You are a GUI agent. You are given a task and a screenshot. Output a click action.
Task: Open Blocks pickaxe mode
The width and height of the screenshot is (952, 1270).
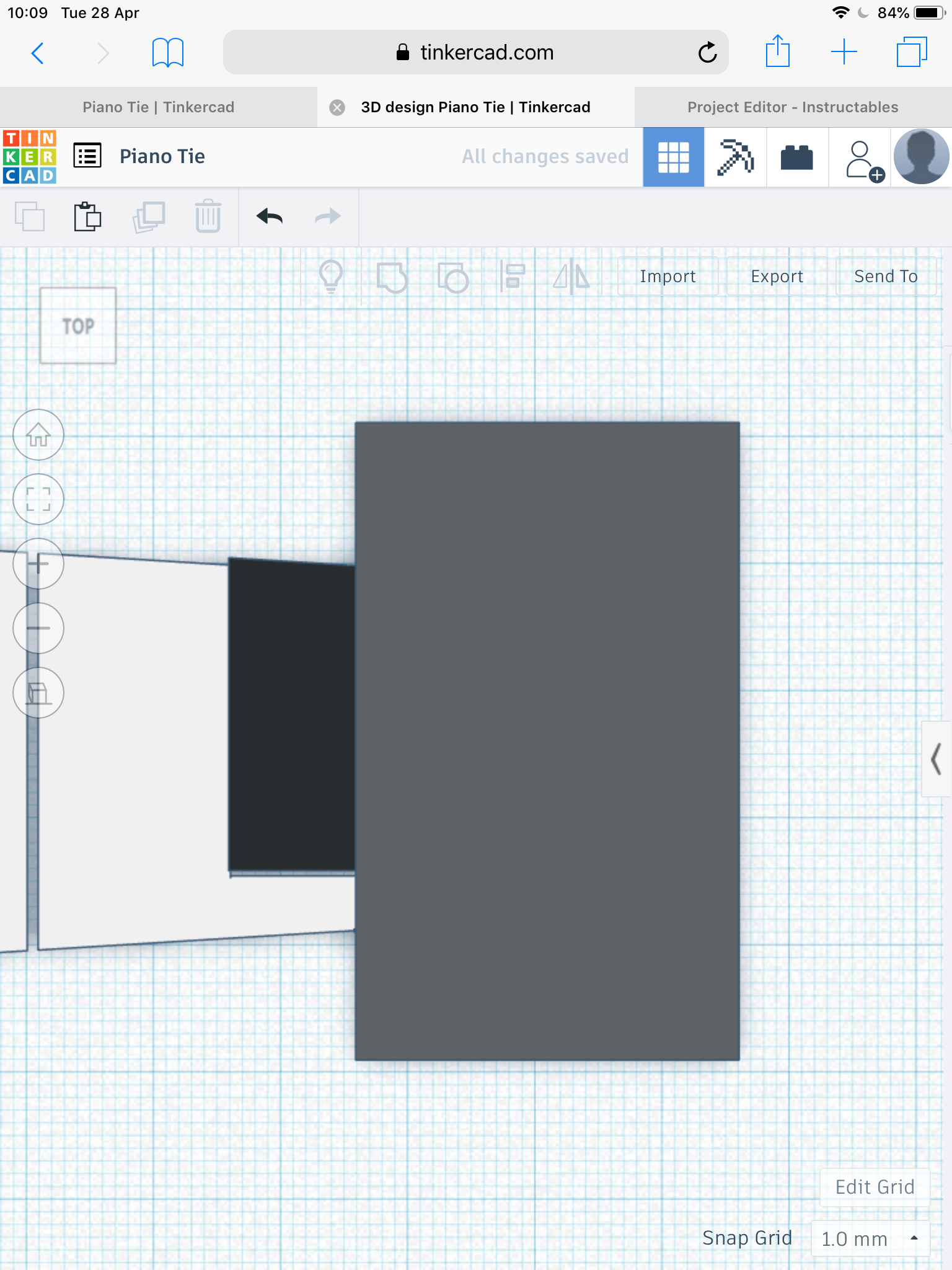735,157
